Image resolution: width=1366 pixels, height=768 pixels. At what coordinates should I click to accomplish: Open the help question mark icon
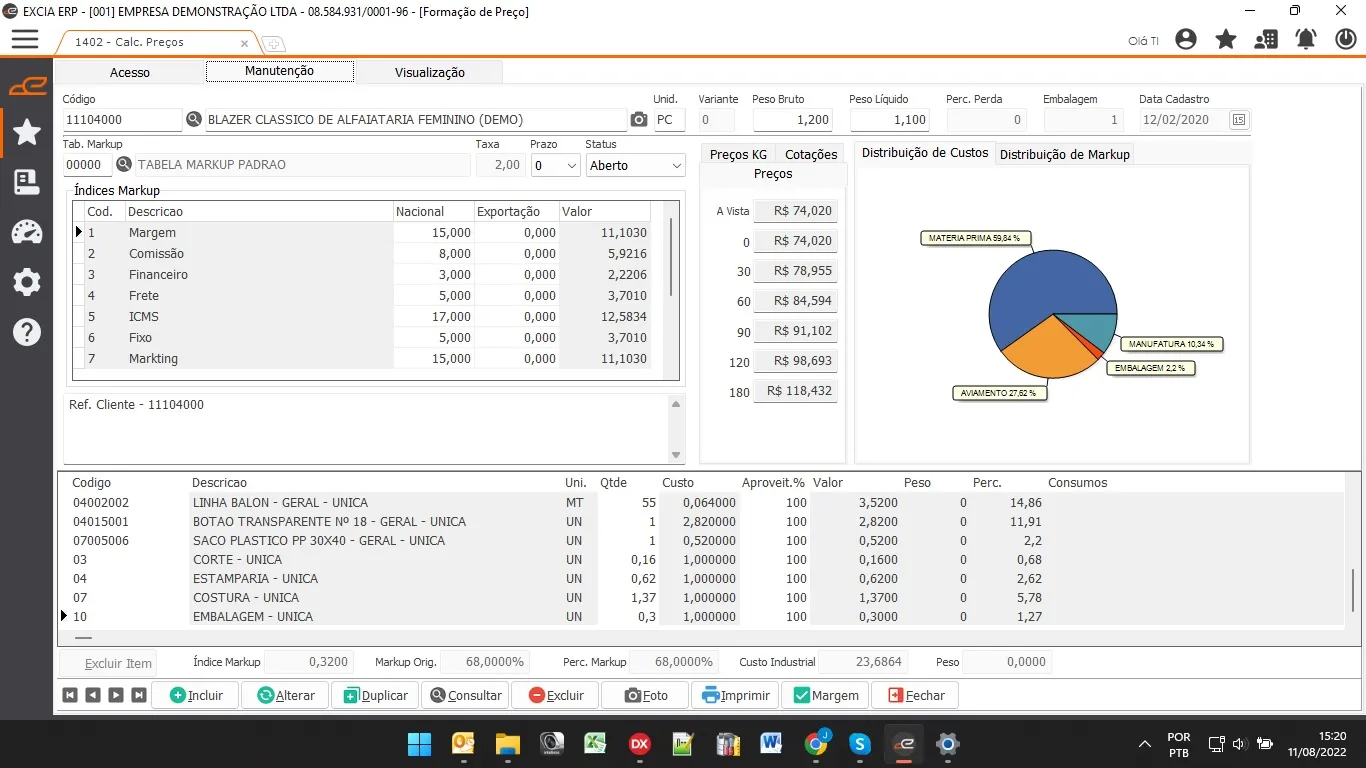27,332
